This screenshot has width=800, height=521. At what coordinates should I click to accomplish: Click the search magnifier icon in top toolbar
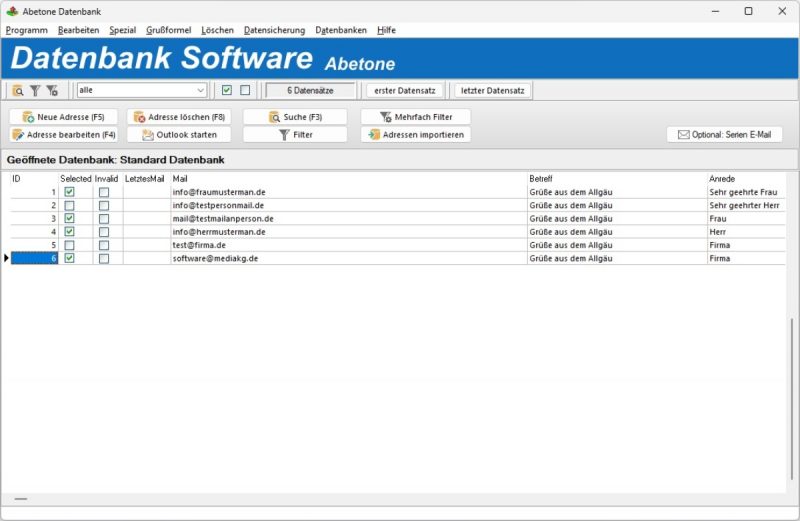[18, 91]
